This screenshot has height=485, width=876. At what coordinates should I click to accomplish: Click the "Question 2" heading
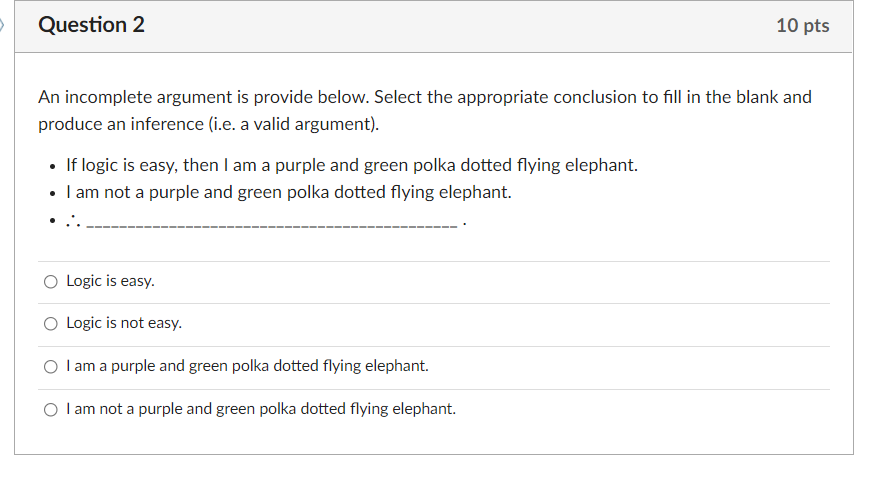tap(91, 25)
